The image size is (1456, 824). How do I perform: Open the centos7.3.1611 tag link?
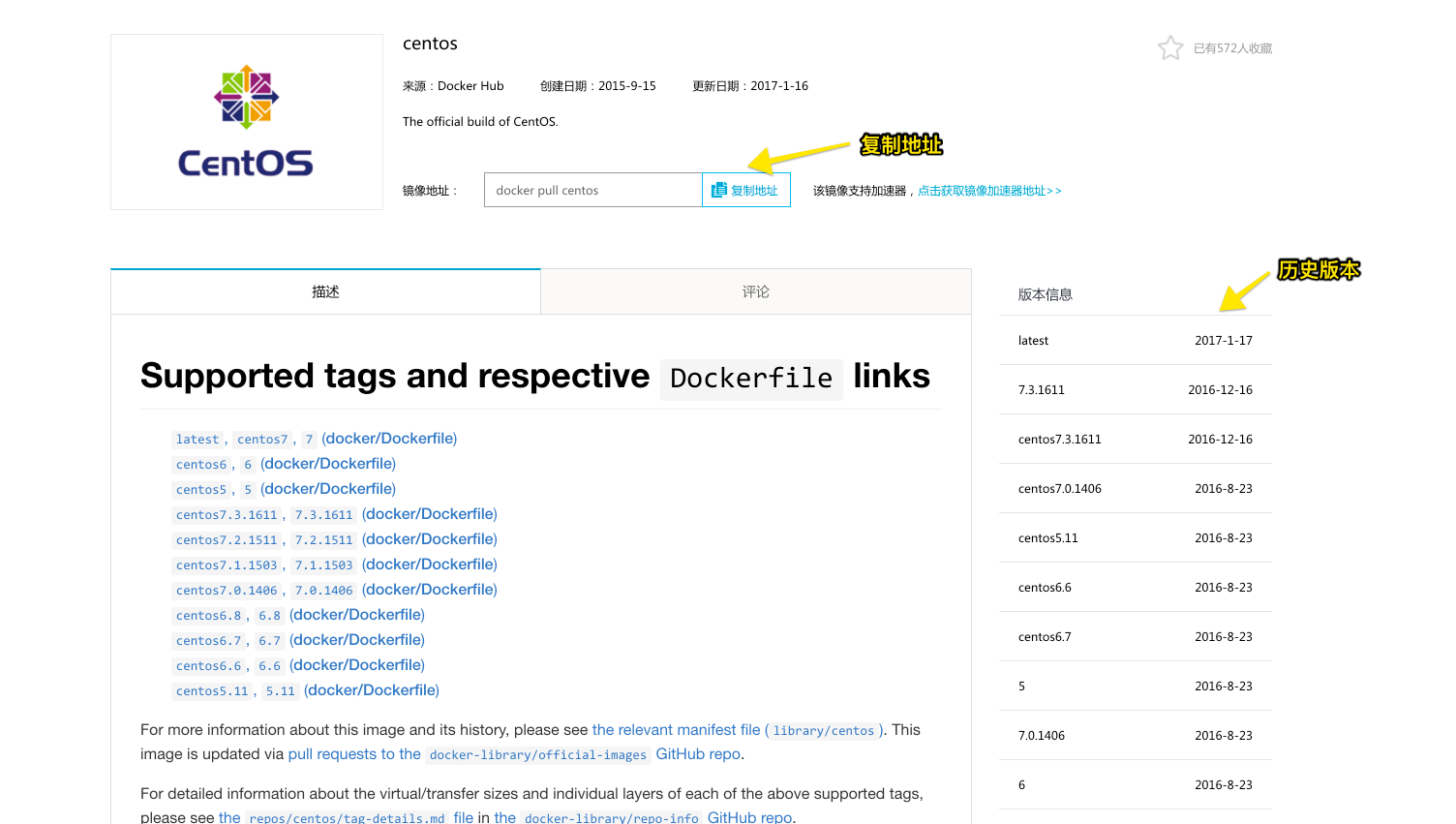click(x=227, y=515)
